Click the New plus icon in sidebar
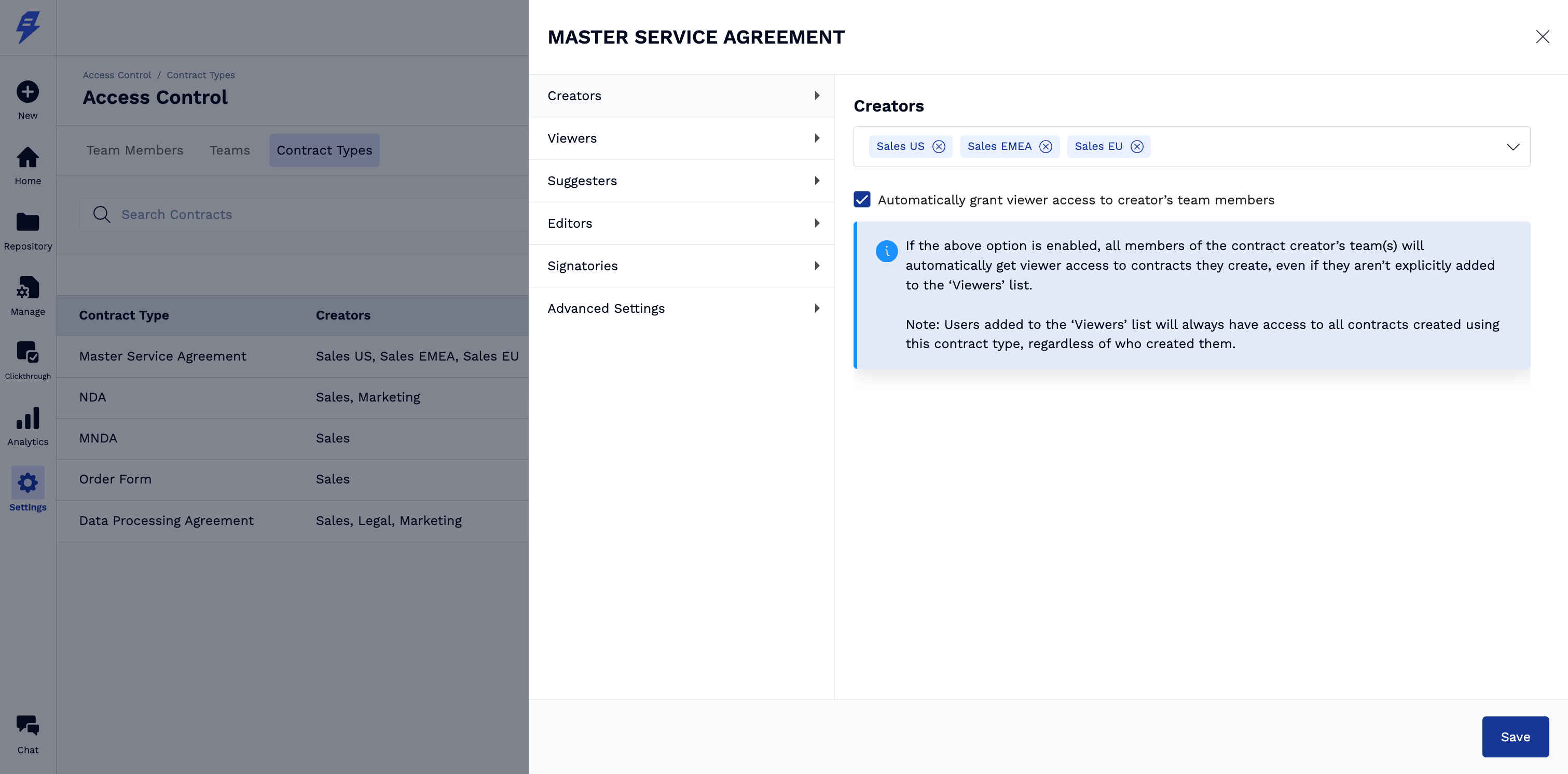 27,92
